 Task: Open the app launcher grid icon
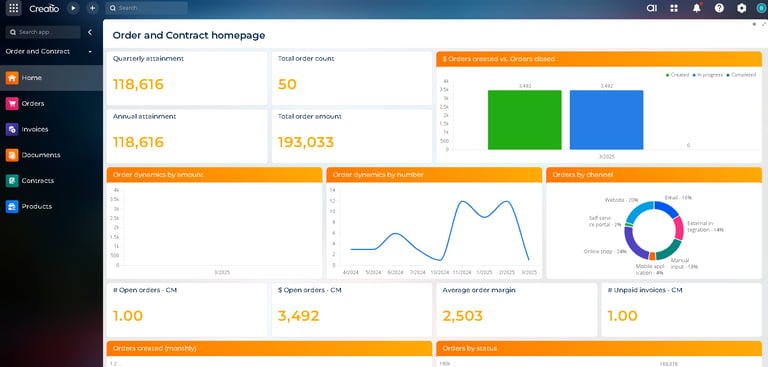point(14,8)
